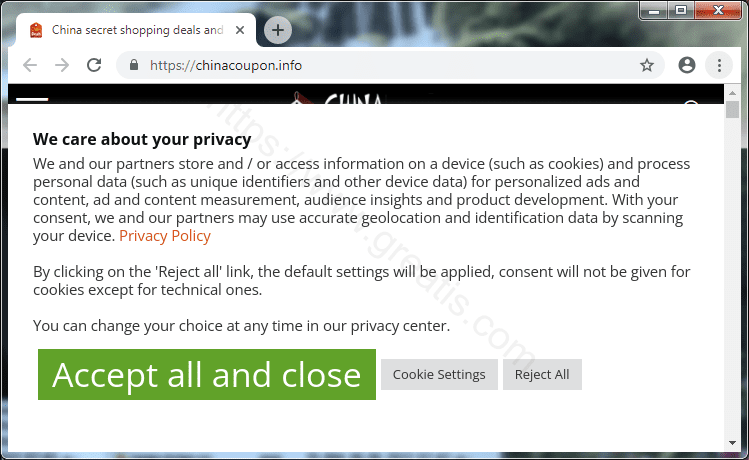This screenshot has width=749, height=460.
Task: Click the vertical scrollbar thumb
Action: pos(733,110)
